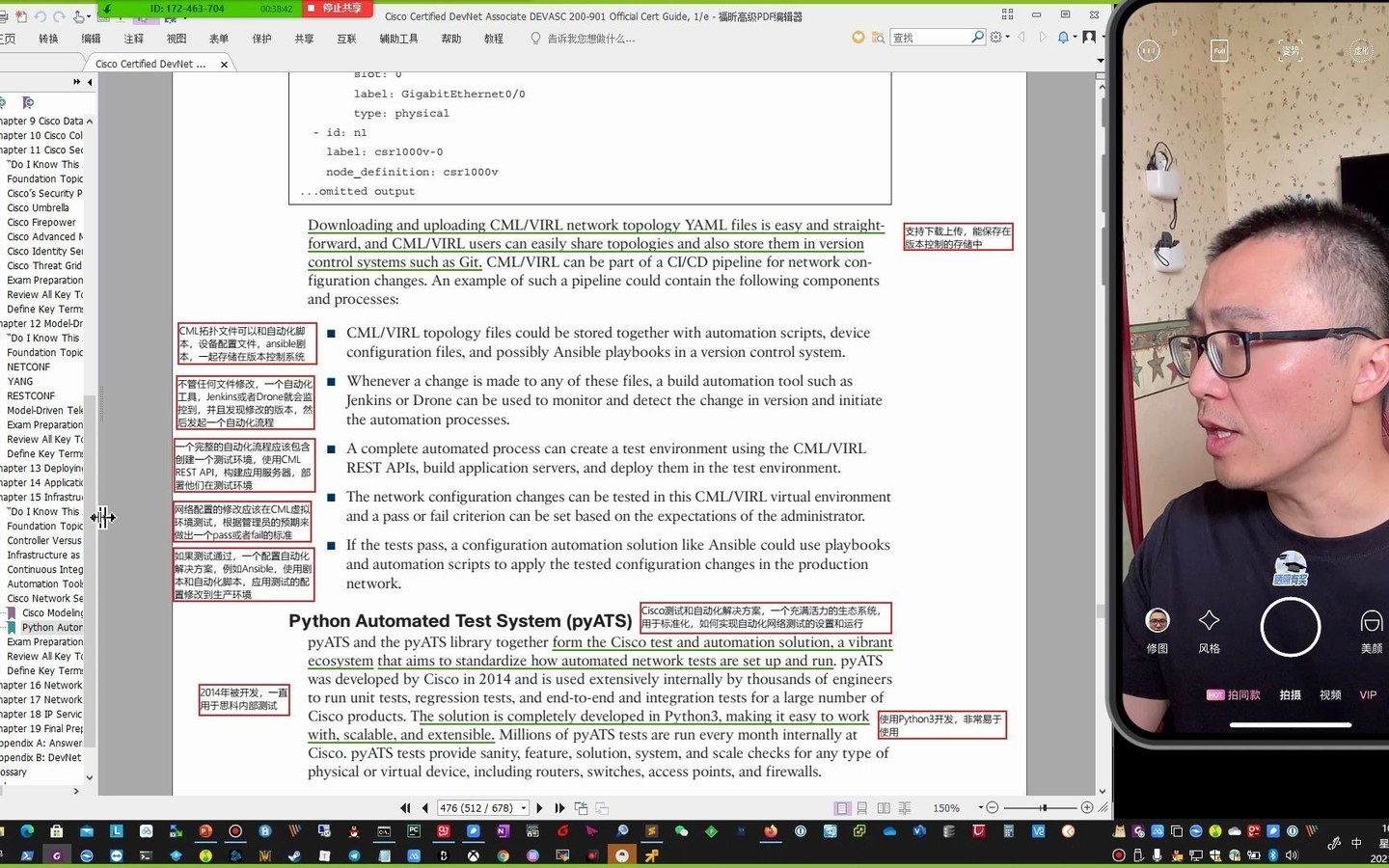1389x868 pixels.
Task: Open the 转换 menu tab
Action: click(x=48, y=39)
